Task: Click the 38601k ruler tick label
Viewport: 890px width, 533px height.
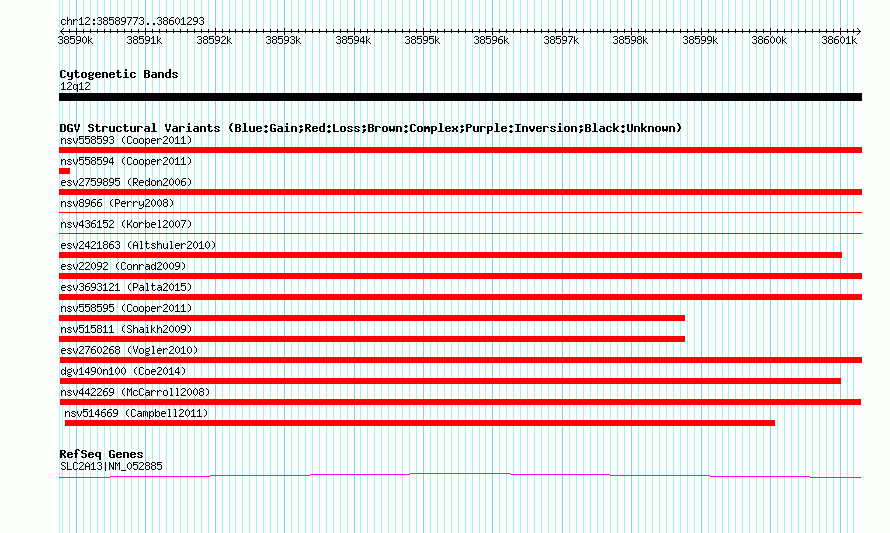Action: click(x=839, y=40)
